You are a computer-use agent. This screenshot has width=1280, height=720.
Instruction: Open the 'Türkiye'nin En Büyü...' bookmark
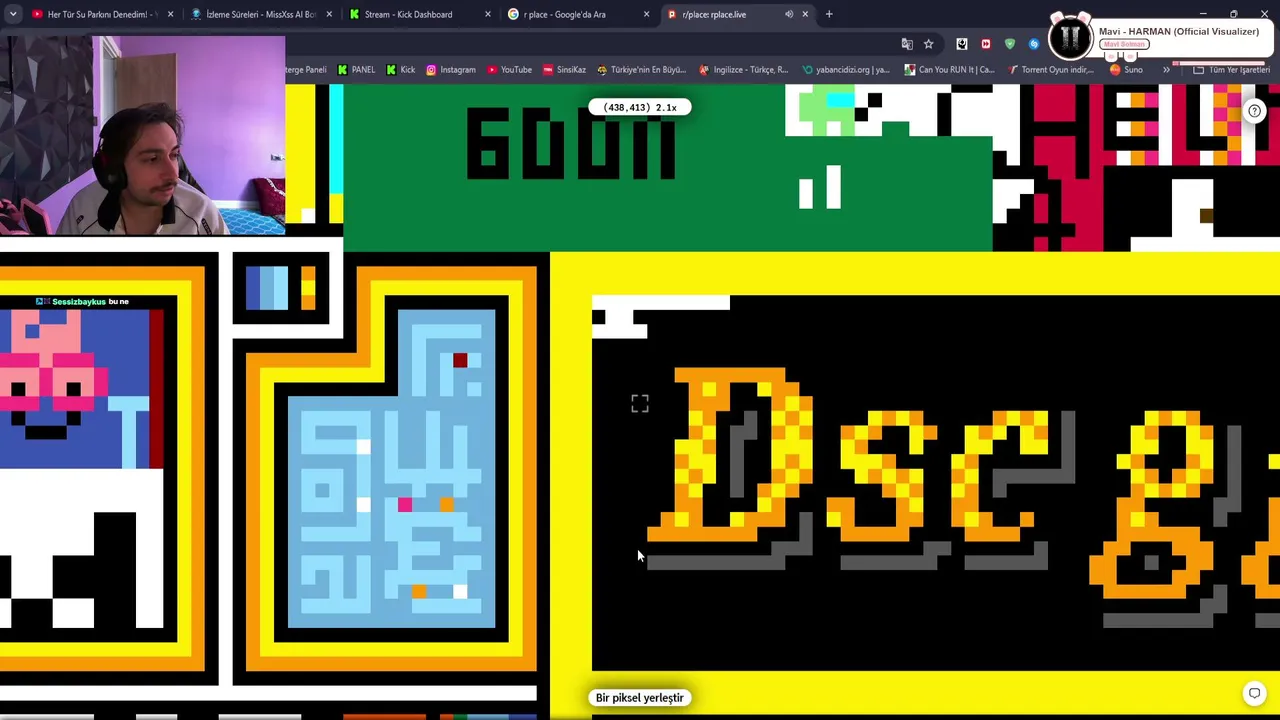641,70
